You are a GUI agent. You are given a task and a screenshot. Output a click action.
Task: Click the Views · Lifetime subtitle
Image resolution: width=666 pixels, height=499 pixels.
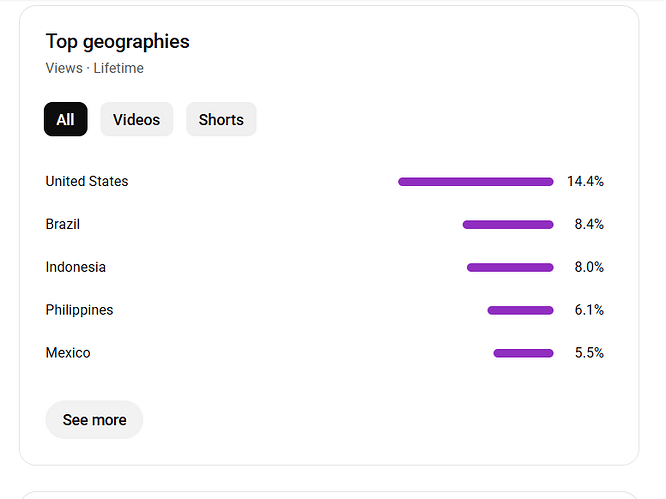point(94,68)
